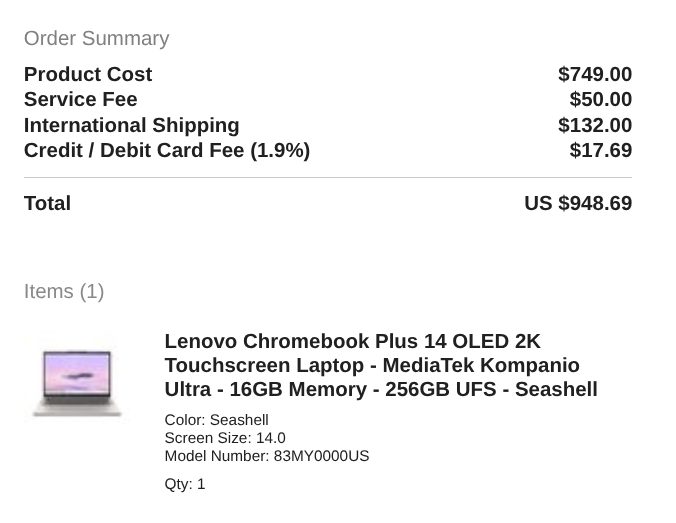The width and height of the screenshot is (676, 523).
Task: Click the Qty: 1 quantity text
Action: [185, 484]
